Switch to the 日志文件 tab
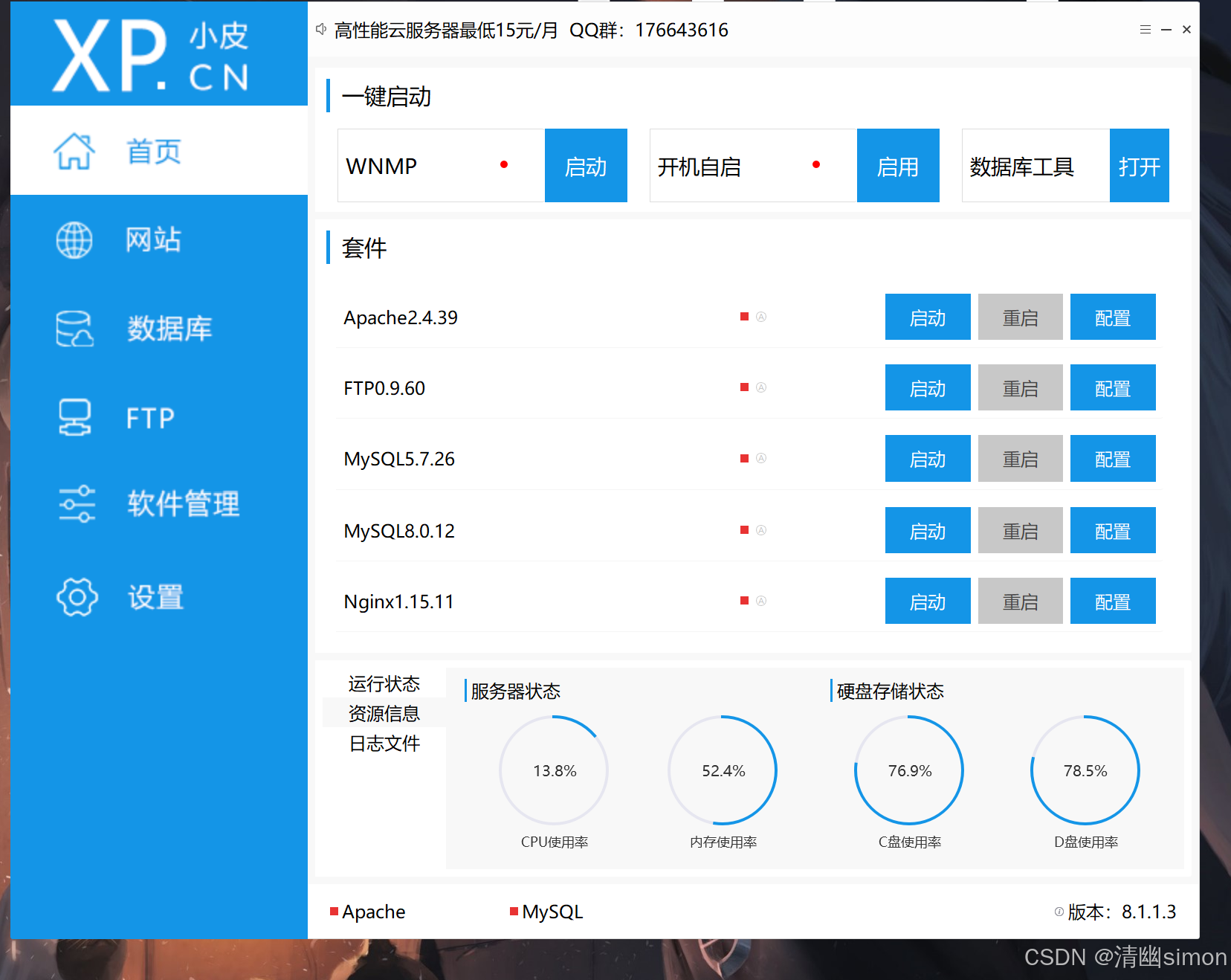1231x980 pixels. [384, 743]
